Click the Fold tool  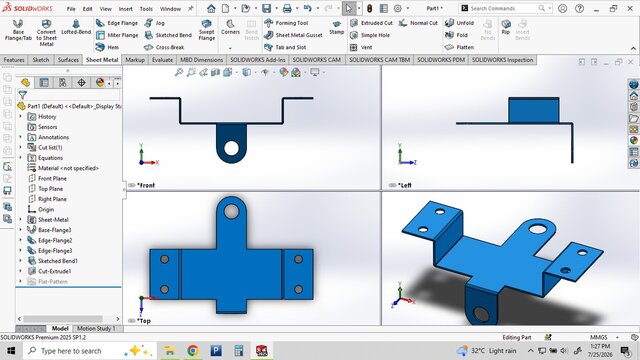[x=456, y=35]
